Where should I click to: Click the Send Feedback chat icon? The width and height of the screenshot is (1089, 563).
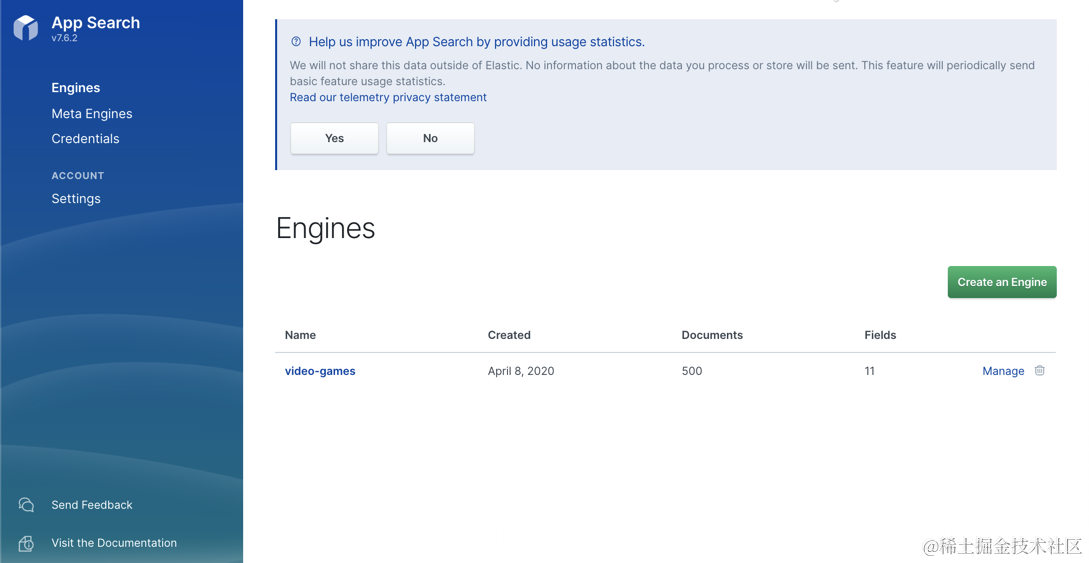[26, 505]
